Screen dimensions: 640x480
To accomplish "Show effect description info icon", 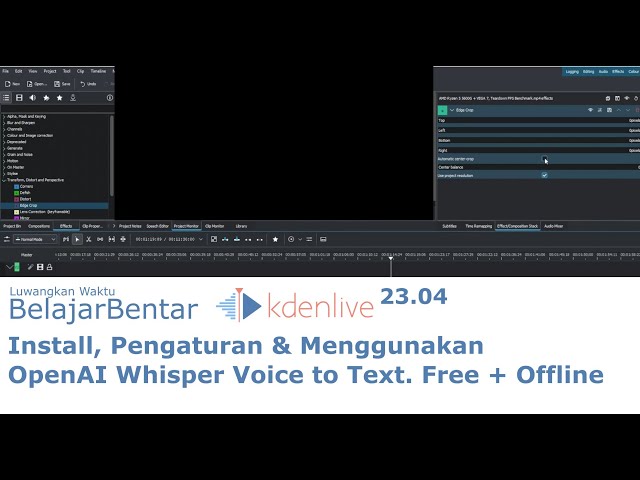I will 109,98.
